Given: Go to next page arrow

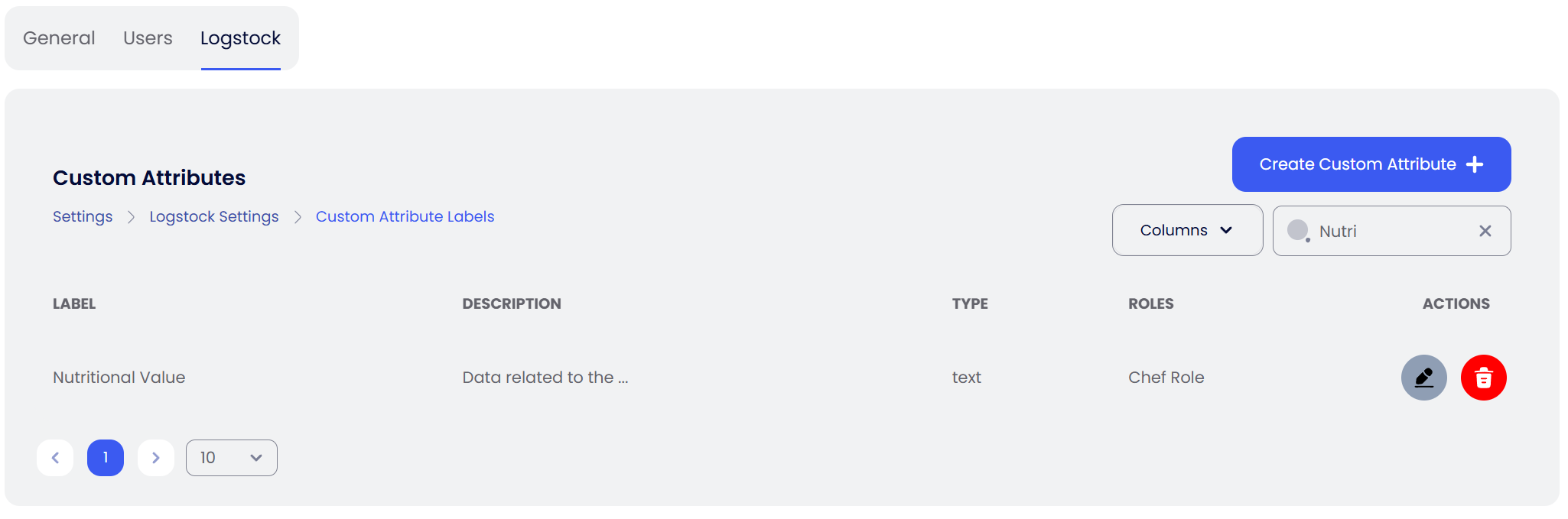Looking at the screenshot, I should (156, 458).
